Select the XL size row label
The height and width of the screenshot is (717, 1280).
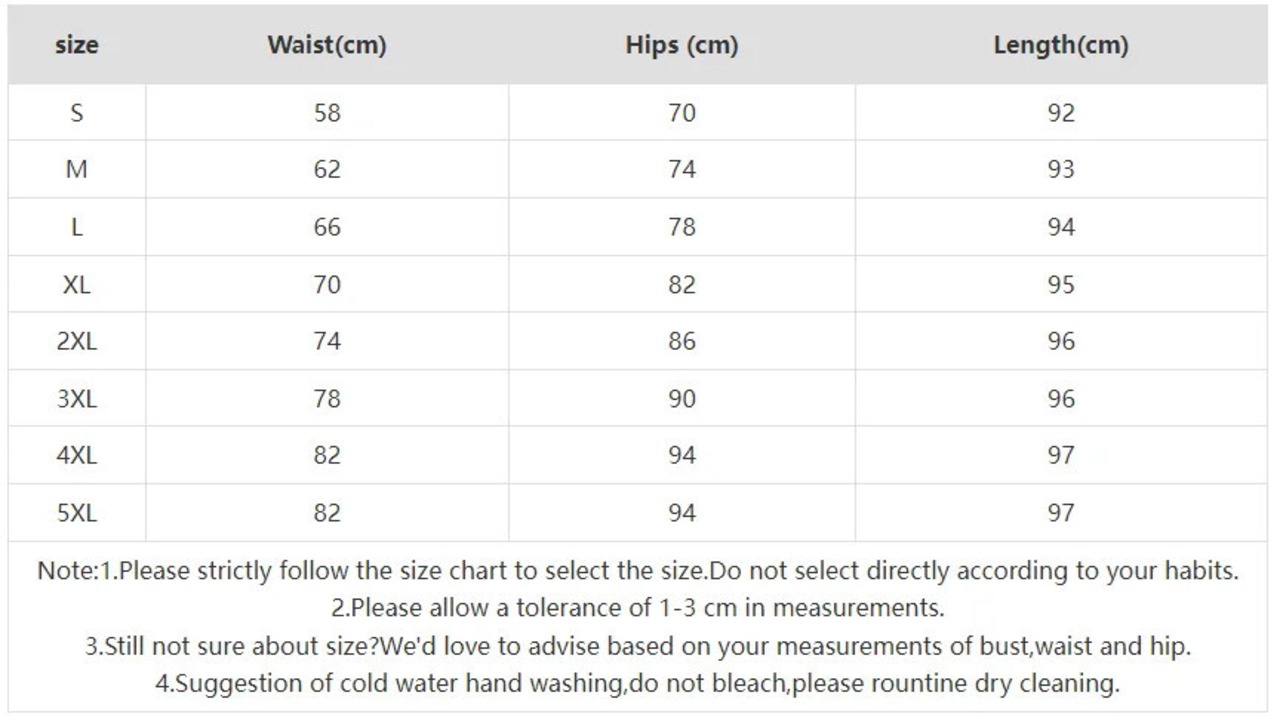pos(77,285)
